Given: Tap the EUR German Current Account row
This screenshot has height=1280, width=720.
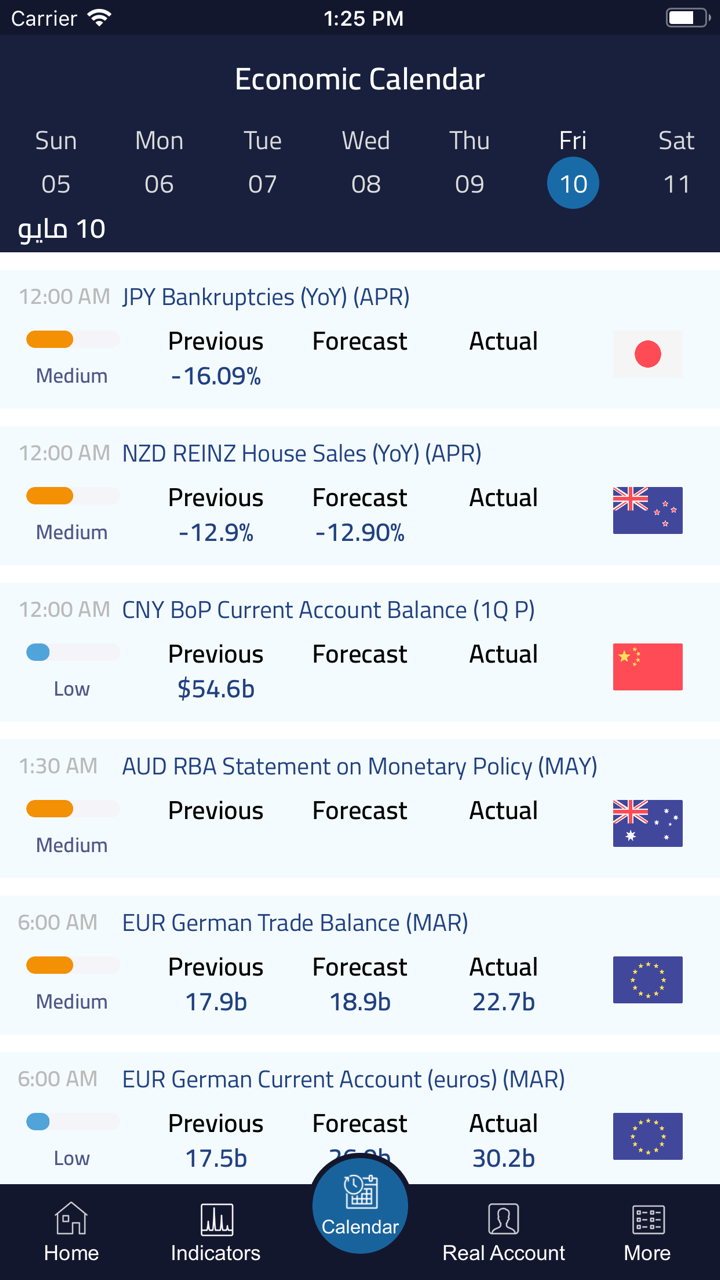Looking at the screenshot, I should click(343, 1080).
